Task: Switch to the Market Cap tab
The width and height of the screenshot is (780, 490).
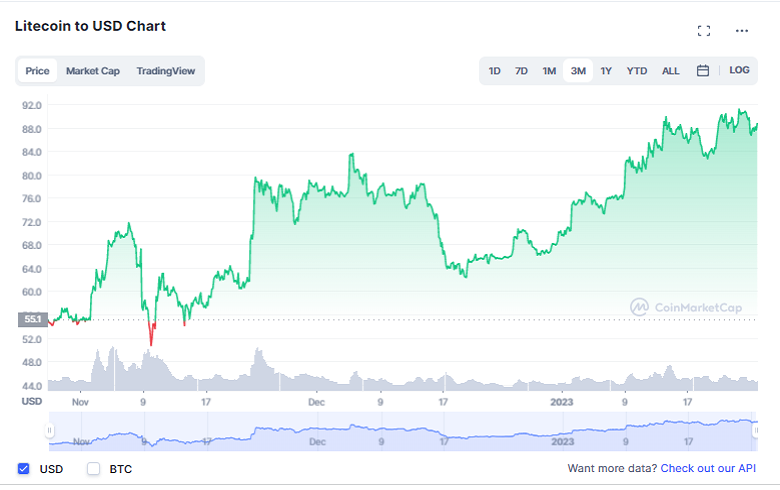Action: click(x=93, y=71)
